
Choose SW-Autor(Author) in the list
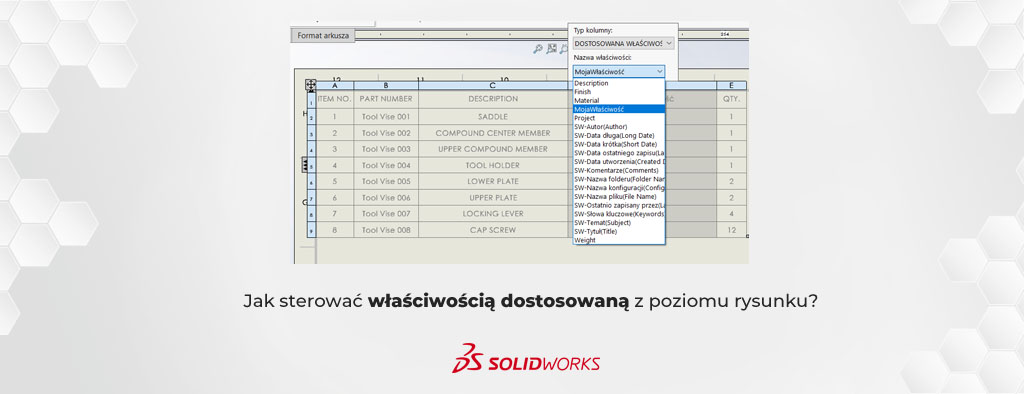[619, 127]
